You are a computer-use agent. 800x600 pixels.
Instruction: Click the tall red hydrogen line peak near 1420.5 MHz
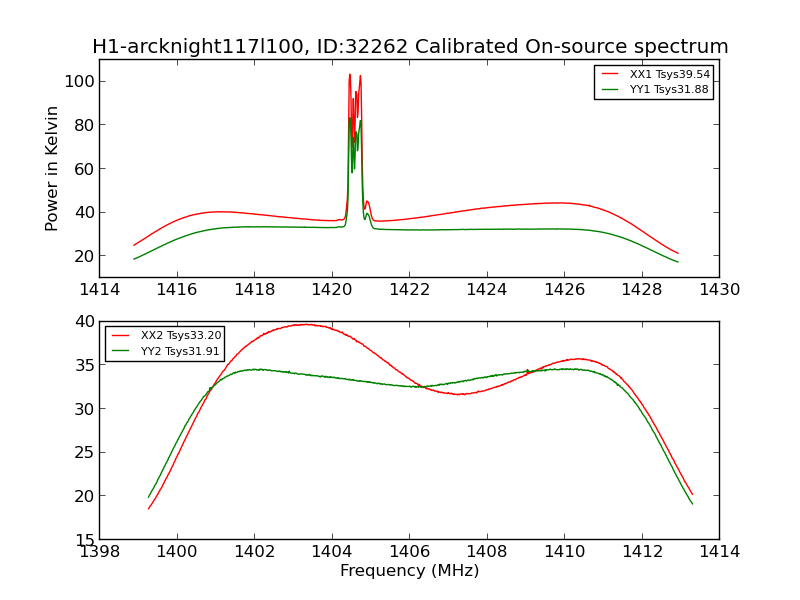350,76
